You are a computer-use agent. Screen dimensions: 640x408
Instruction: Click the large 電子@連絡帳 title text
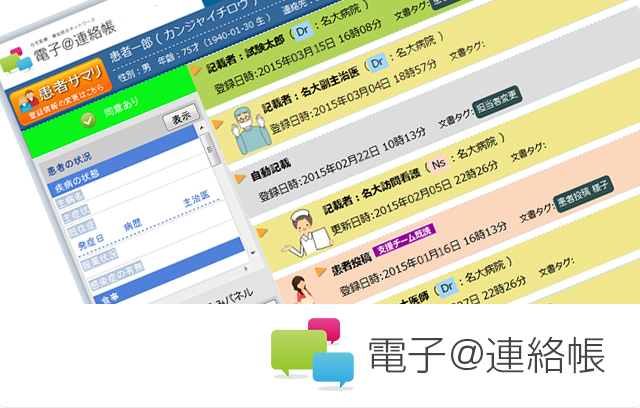click(x=487, y=355)
